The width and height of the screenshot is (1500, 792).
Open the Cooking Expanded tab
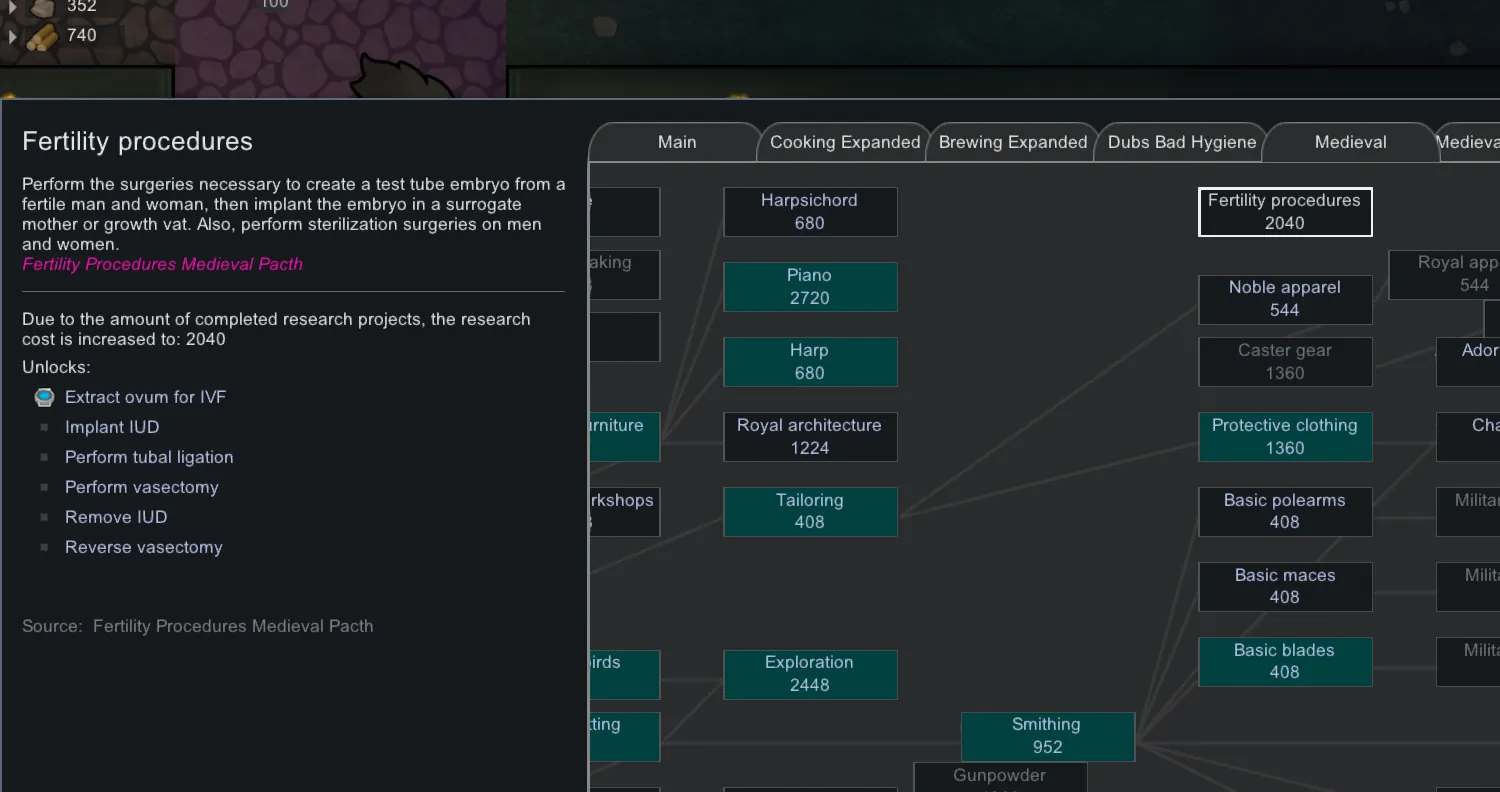[x=844, y=143]
